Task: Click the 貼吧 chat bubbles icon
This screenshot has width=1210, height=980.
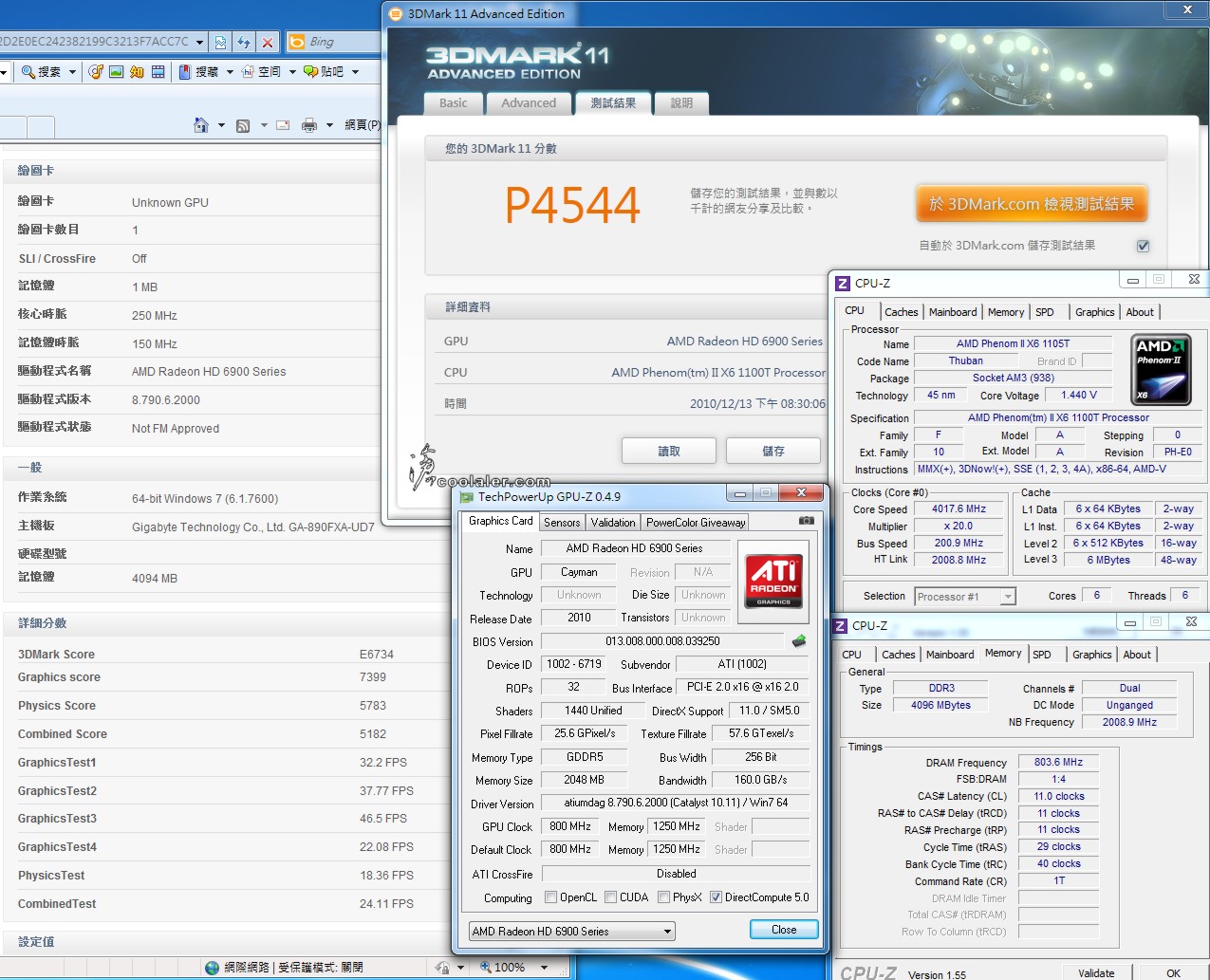Action: tap(310, 71)
